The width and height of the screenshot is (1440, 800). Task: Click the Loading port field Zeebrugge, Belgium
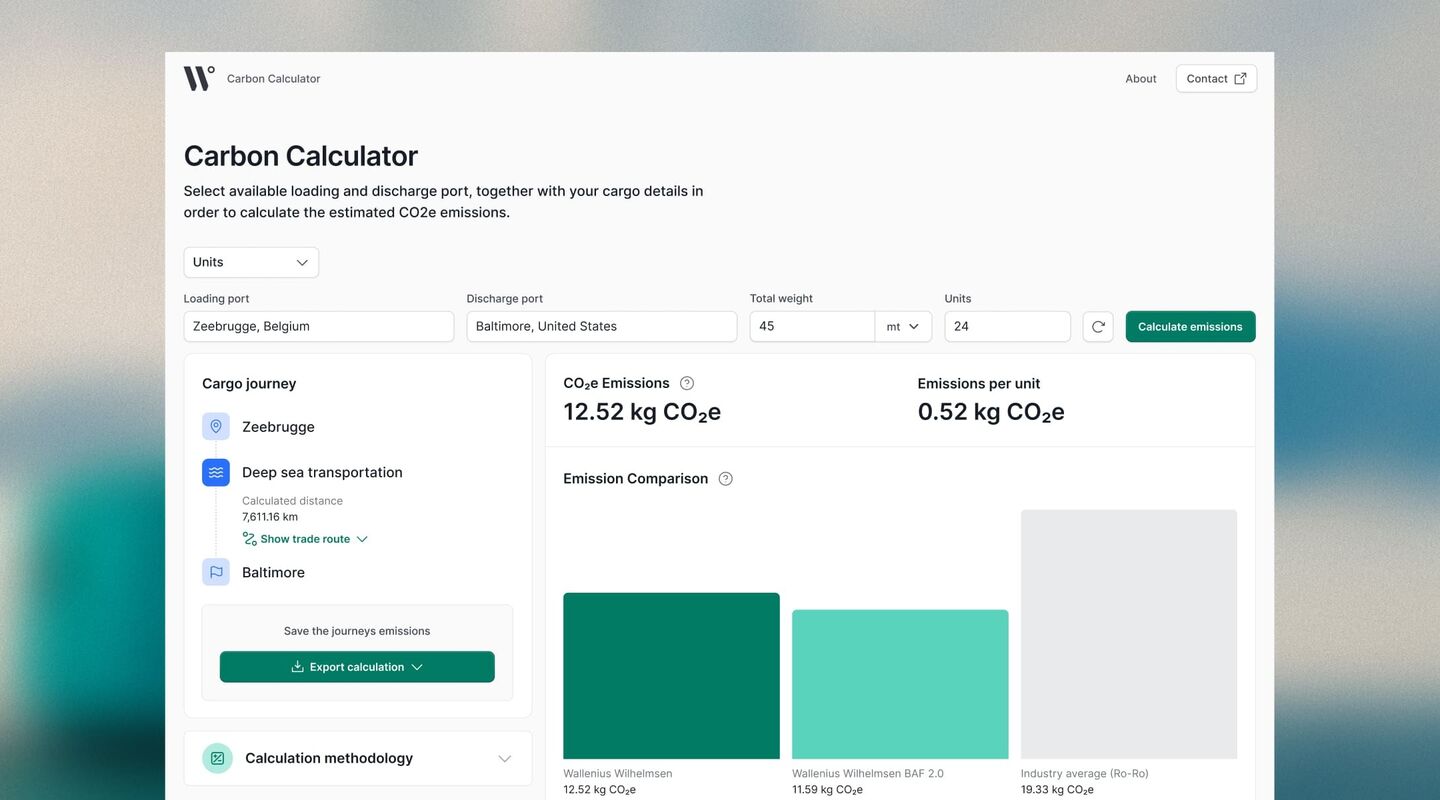[x=318, y=327]
